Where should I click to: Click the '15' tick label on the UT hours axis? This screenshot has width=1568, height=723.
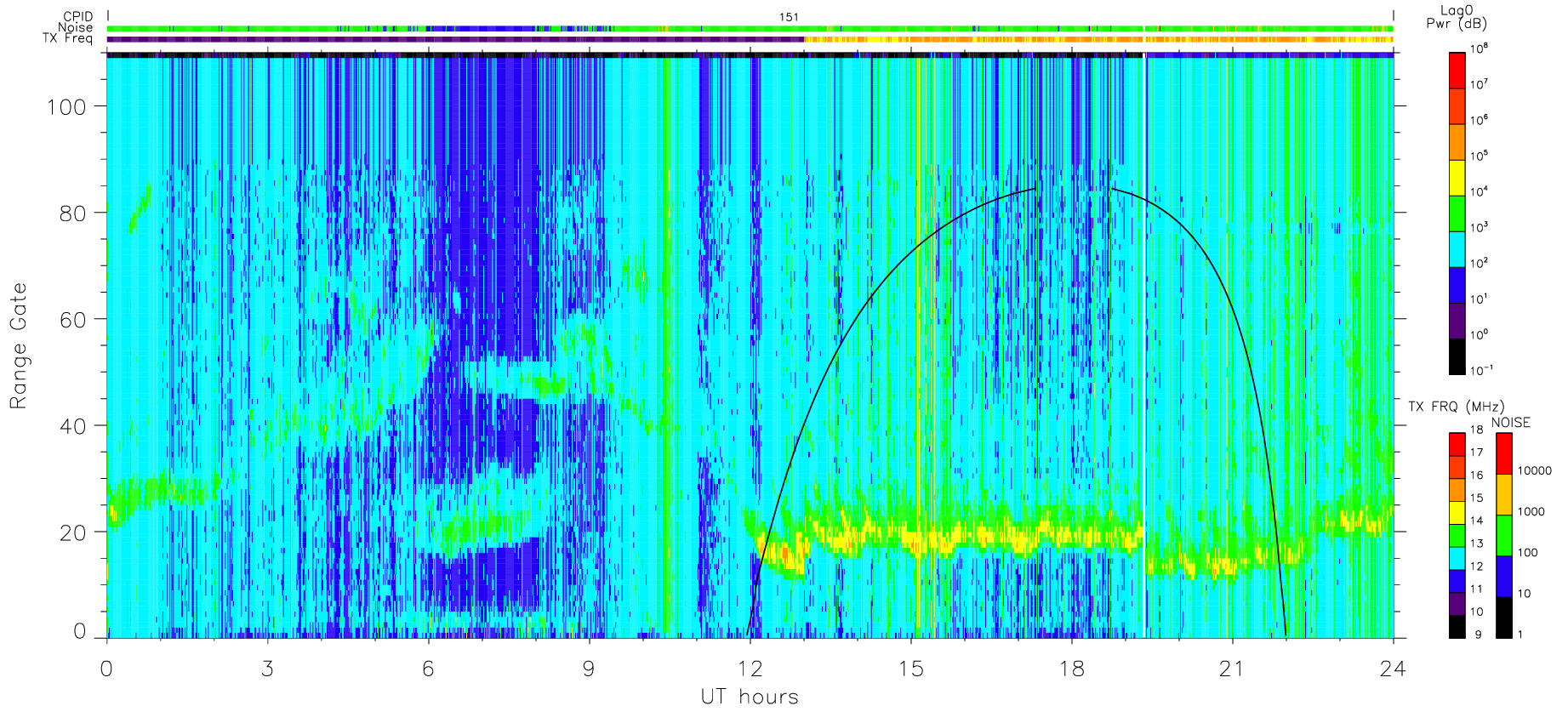(x=910, y=669)
